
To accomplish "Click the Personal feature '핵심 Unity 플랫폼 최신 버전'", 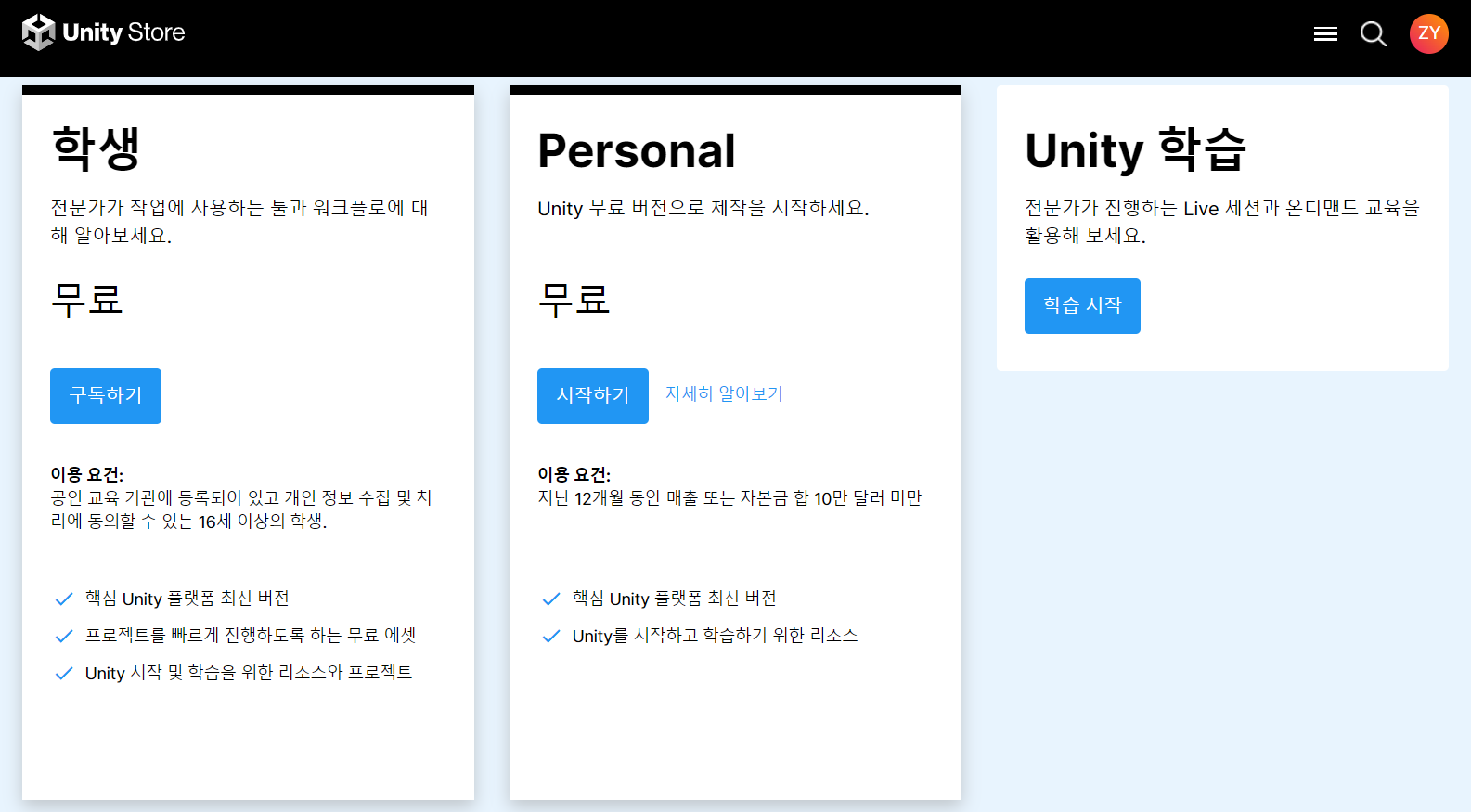I will (x=675, y=599).
